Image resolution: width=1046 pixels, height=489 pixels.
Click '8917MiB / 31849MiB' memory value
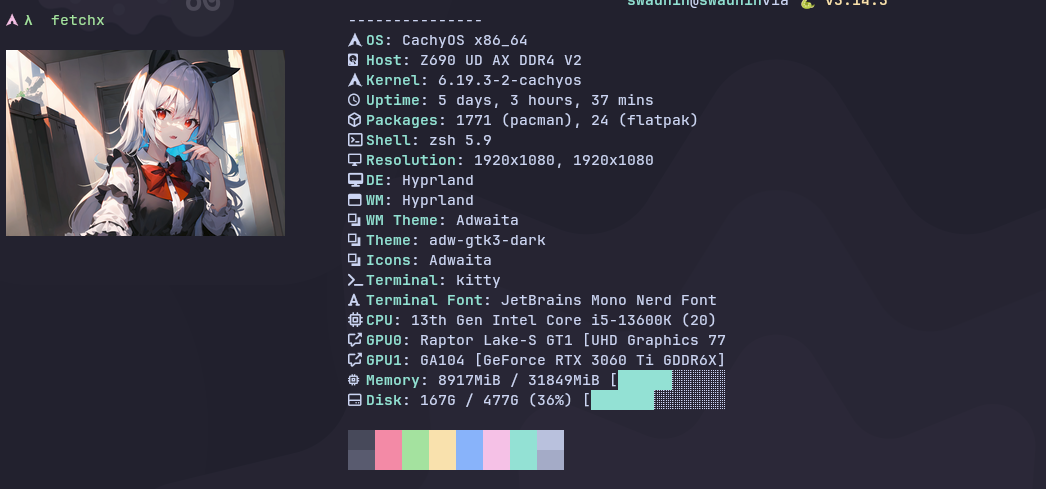[x=519, y=380]
